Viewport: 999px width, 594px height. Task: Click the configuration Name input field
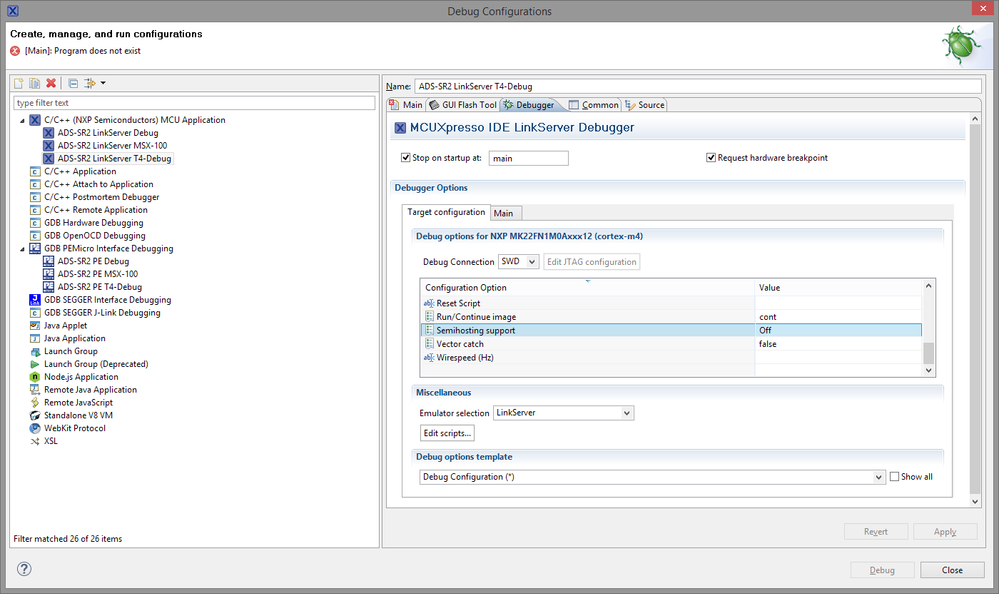(x=698, y=86)
